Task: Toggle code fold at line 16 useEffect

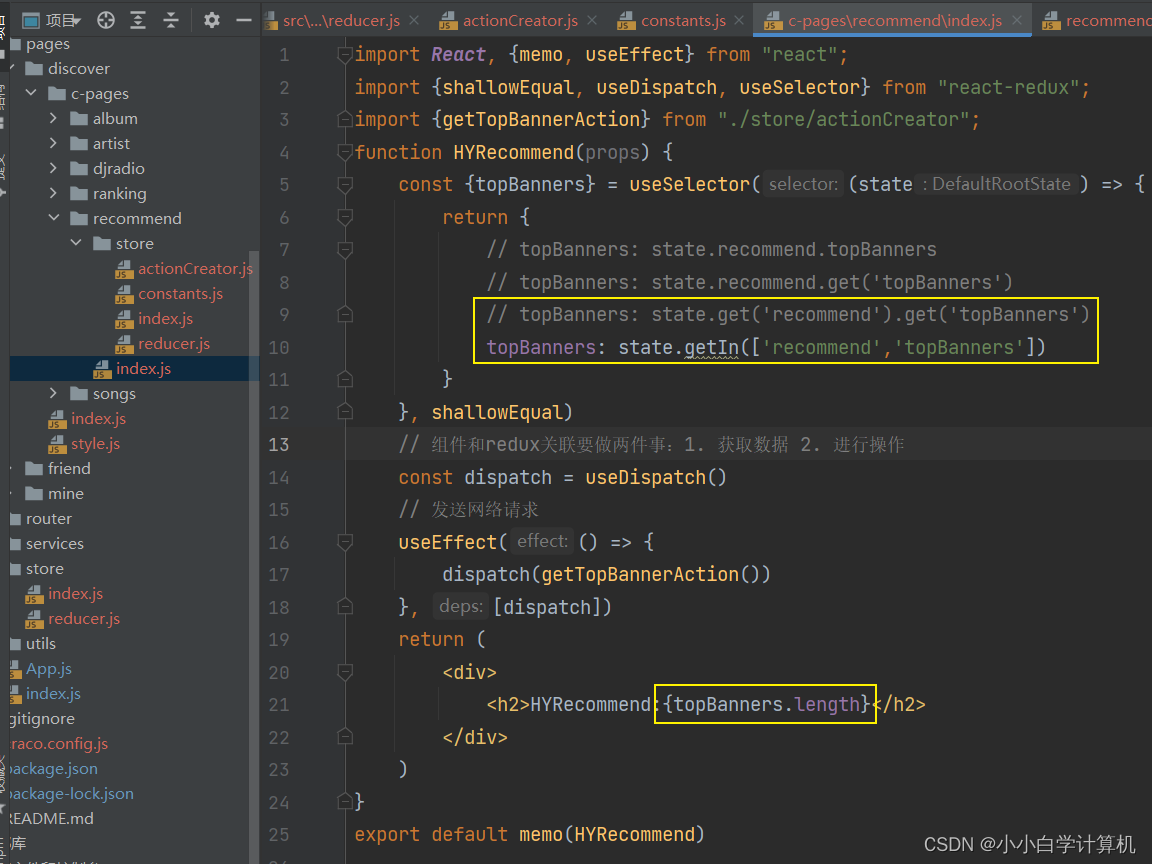Action: point(345,542)
